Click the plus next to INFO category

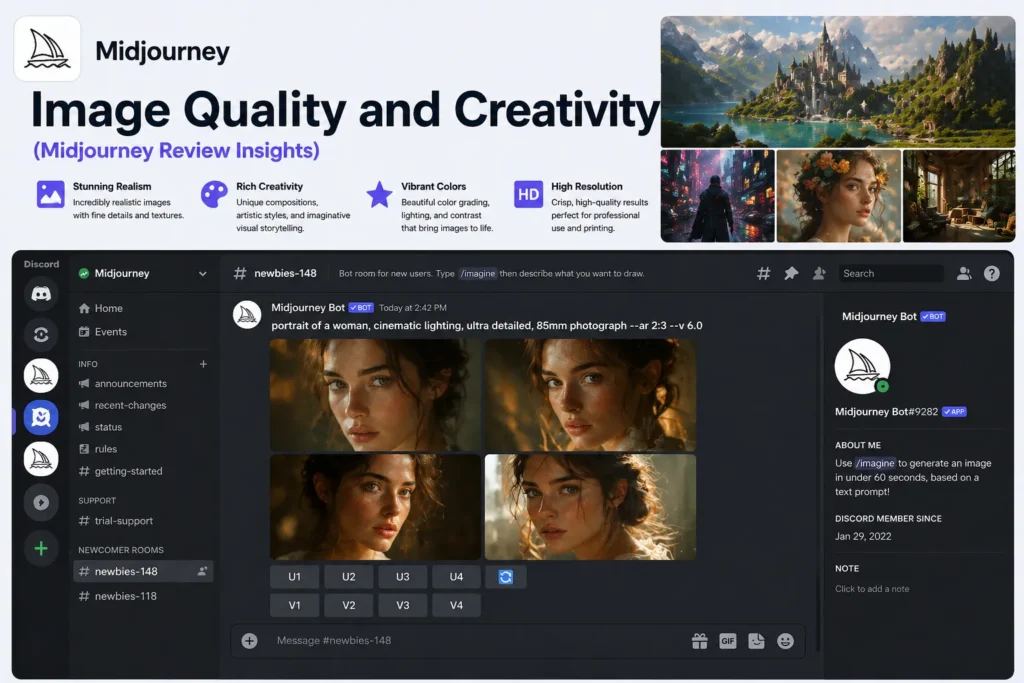point(203,364)
